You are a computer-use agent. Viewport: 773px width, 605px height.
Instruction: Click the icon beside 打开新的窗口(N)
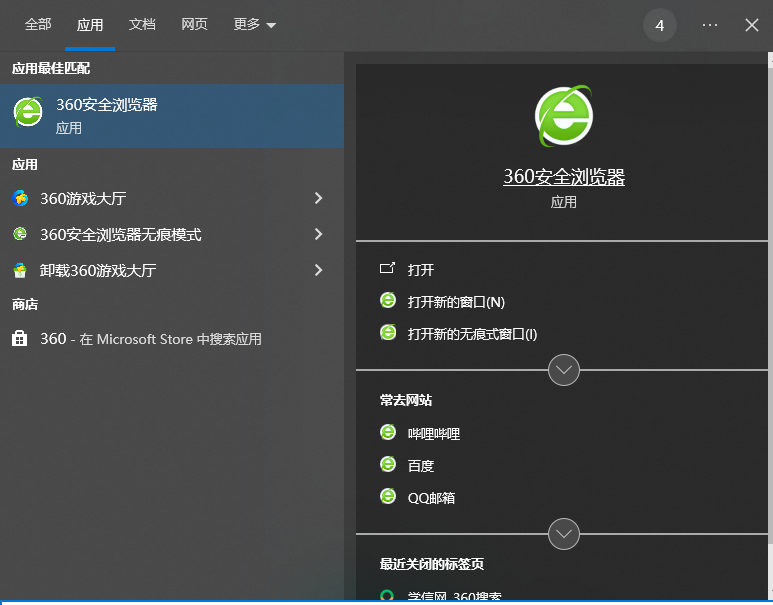(x=388, y=300)
